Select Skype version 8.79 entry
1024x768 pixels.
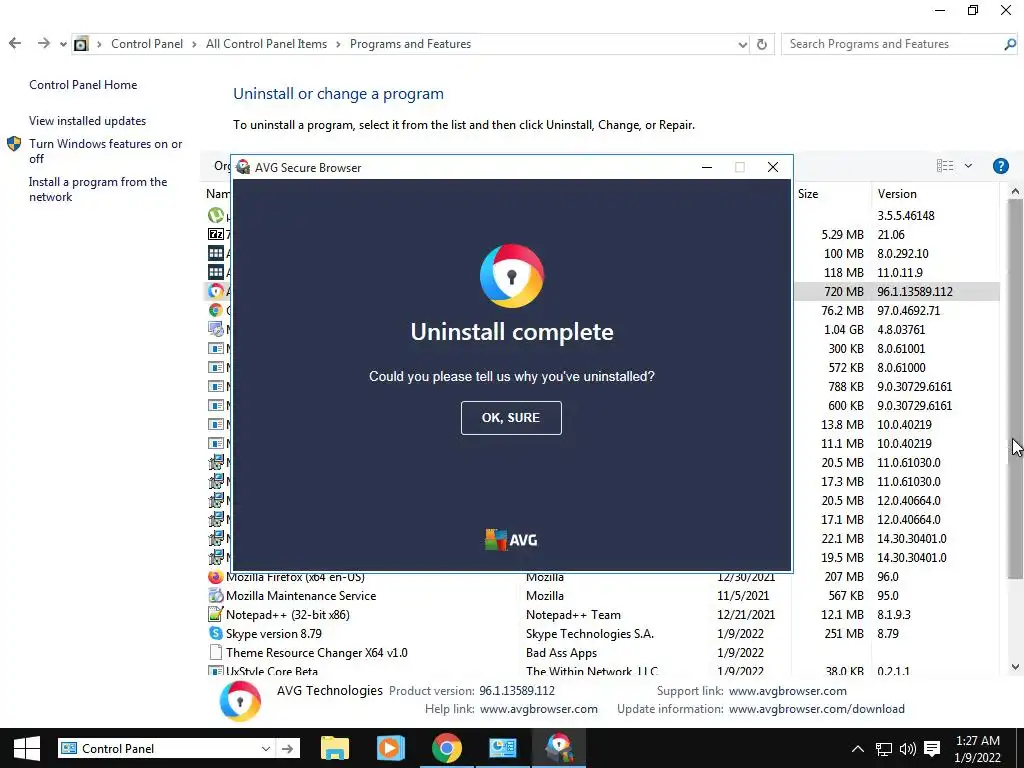tap(274, 633)
